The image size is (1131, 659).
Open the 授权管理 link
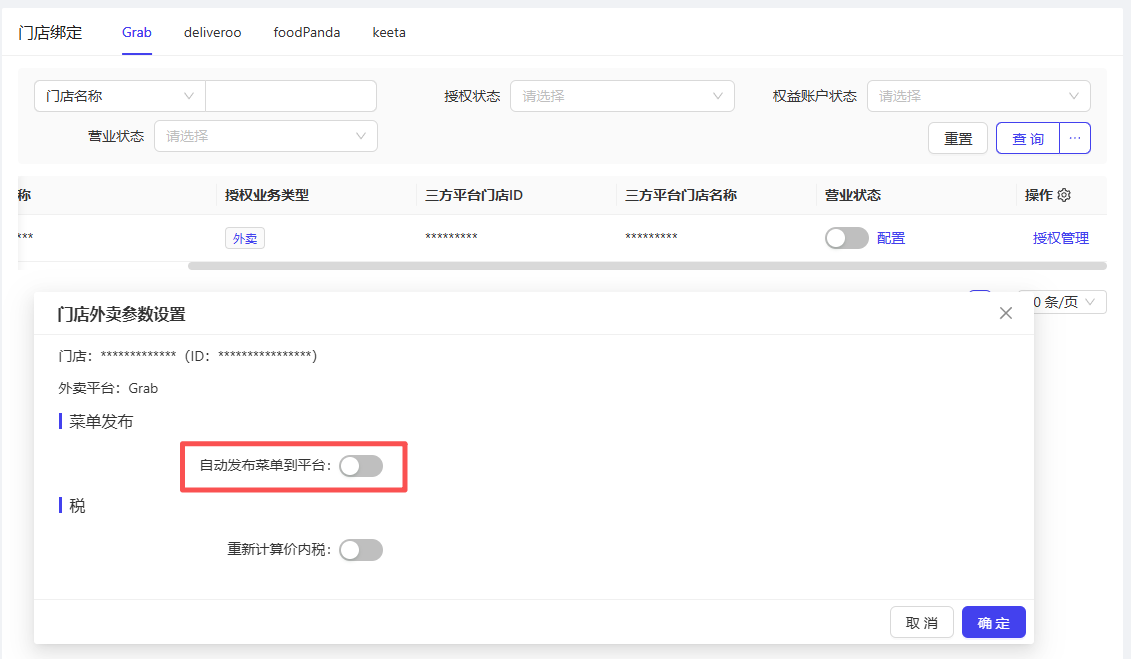click(1060, 238)
